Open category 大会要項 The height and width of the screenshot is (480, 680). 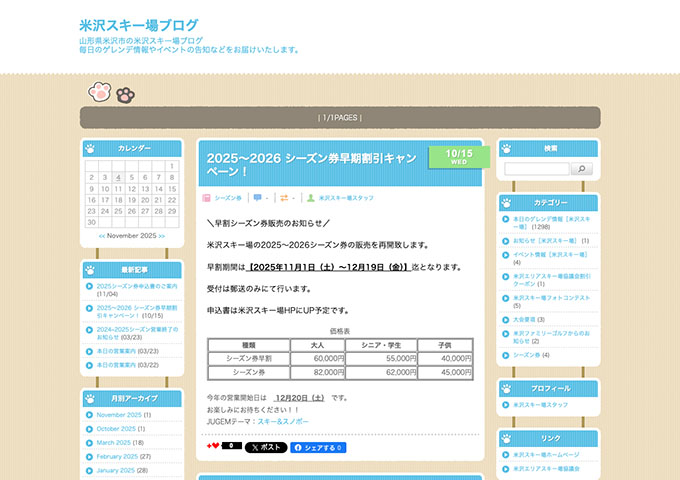coord(524,320)
